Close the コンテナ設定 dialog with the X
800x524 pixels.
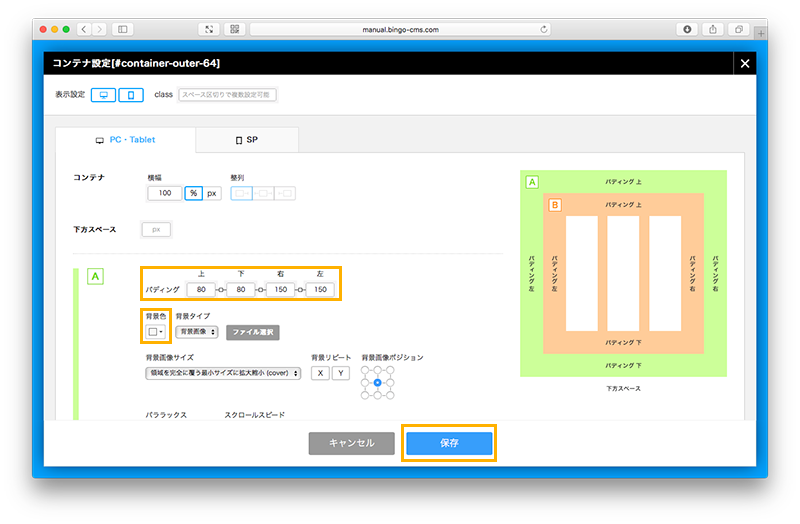click(745, 63)
